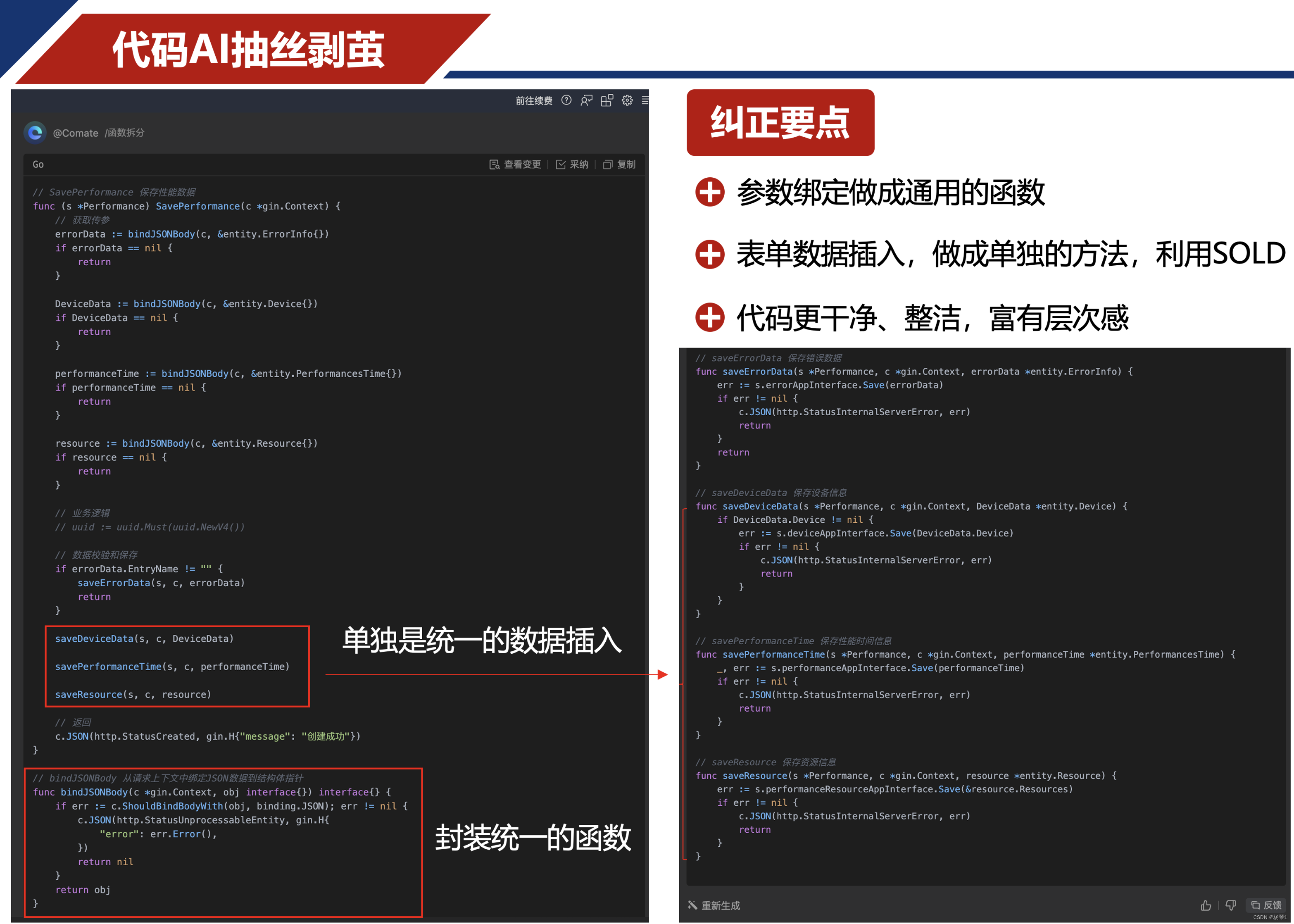The image size is (1294, 924).
Task: Click the 前往续费 renewal link
Action: point(533,101)
